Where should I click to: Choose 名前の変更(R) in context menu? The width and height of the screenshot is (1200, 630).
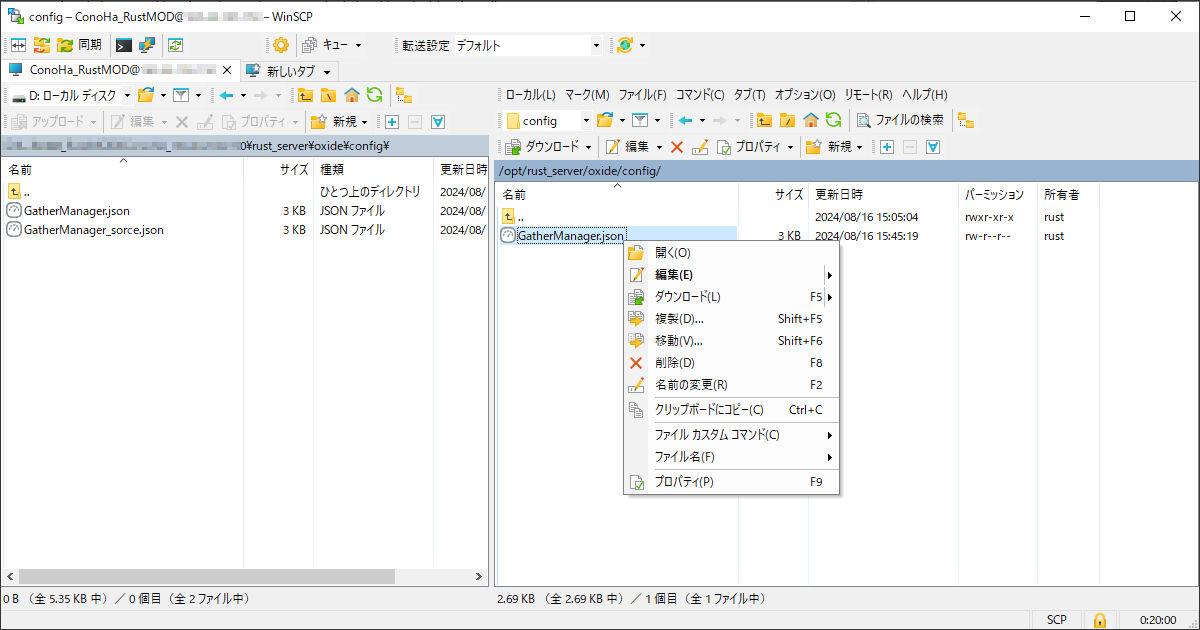click(731, 385)
